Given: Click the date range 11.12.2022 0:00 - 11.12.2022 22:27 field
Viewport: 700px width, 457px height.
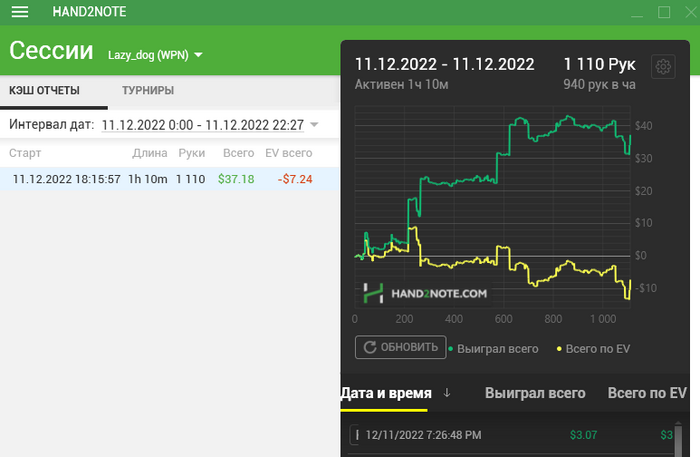Looking at the screenshot, I should click(203, 125).
